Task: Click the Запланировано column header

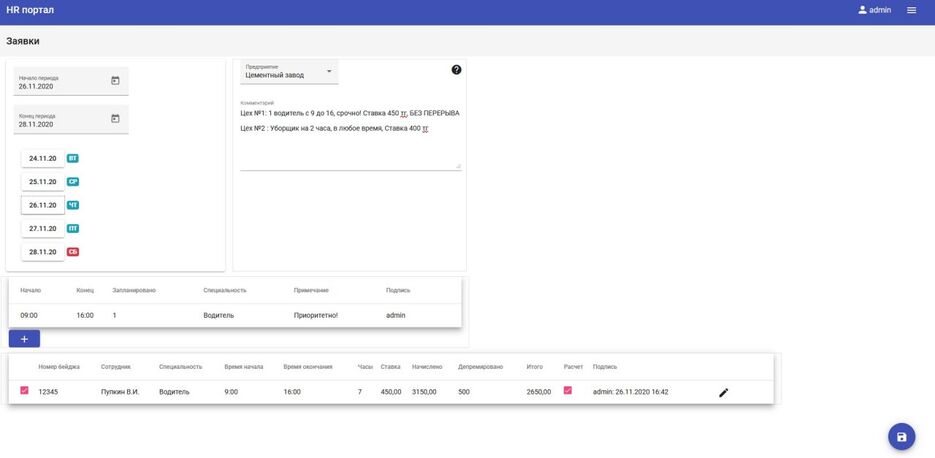Action: pos(134,290)
